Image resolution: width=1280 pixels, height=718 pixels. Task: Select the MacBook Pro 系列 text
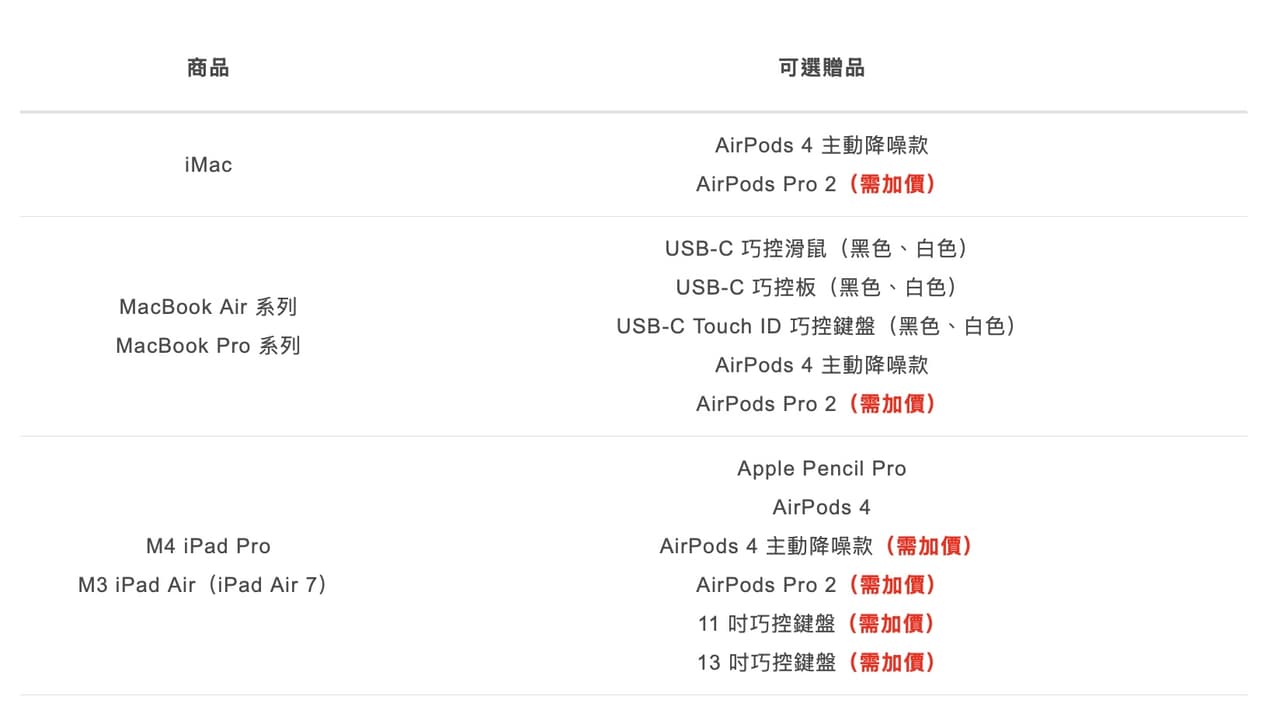[208, 346]
